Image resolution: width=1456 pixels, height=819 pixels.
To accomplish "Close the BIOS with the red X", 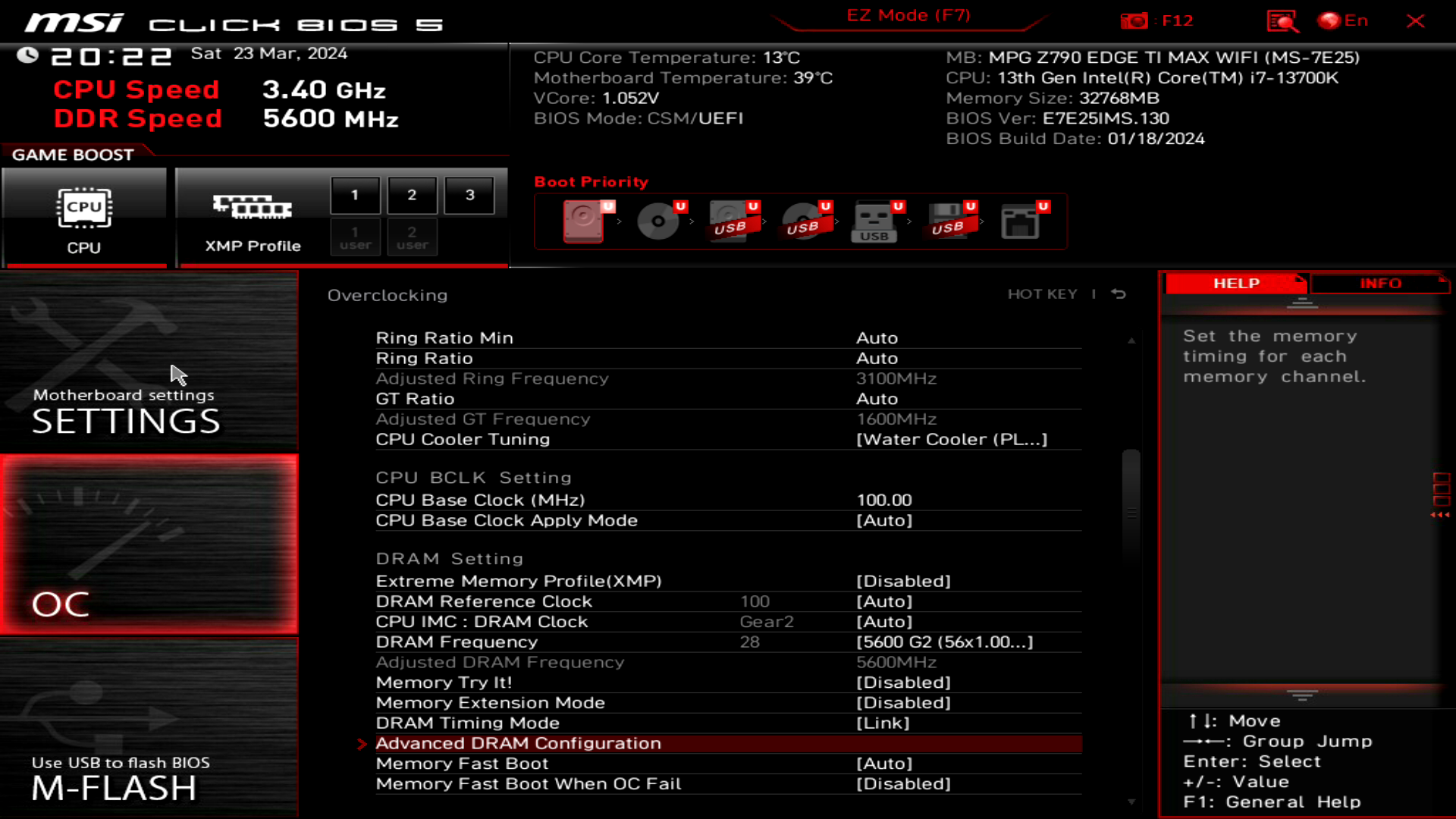I will (1415, 20).
